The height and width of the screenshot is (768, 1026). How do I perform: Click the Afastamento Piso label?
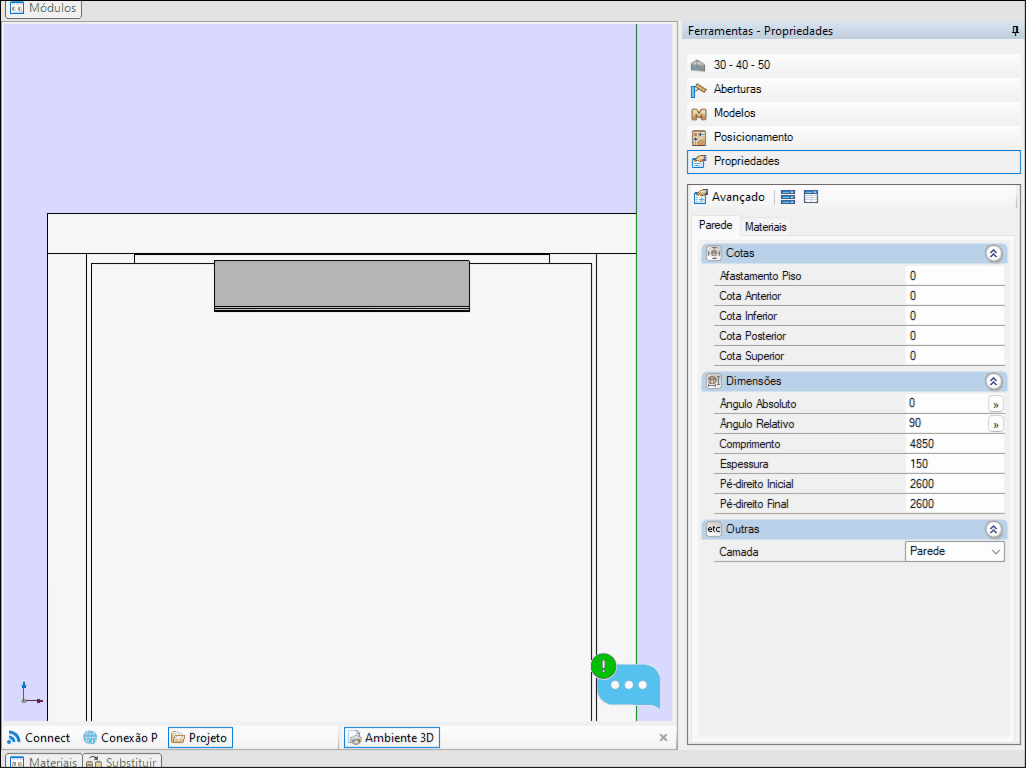[x=760, y=276]
